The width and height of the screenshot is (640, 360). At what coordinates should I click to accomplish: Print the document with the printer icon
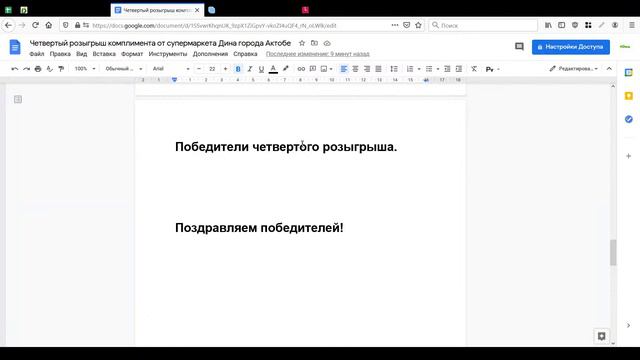coord(38,69)
